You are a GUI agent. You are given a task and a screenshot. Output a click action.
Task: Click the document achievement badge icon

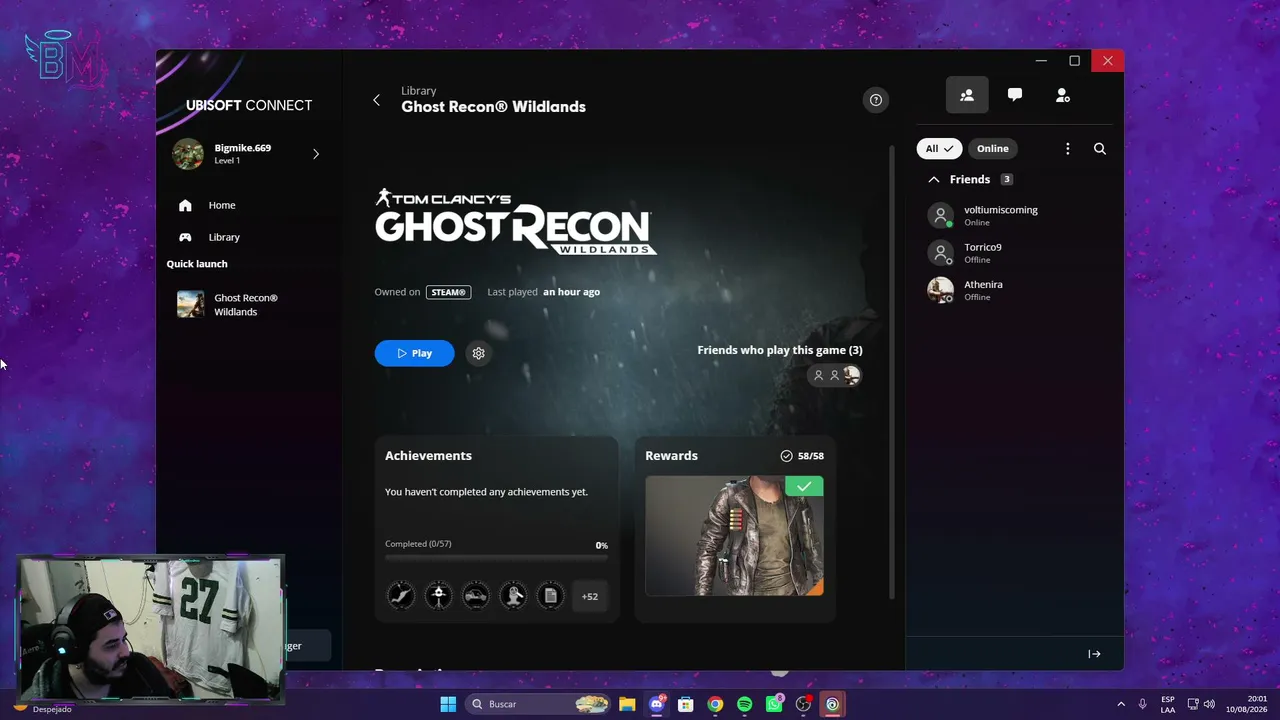click(x=550, y=596)
